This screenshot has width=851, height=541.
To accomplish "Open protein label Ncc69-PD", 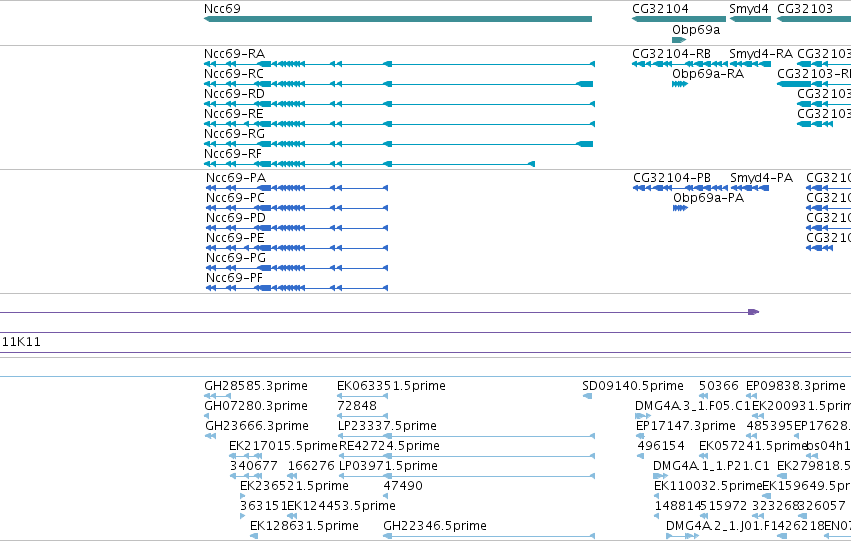I will pos(236,218).
